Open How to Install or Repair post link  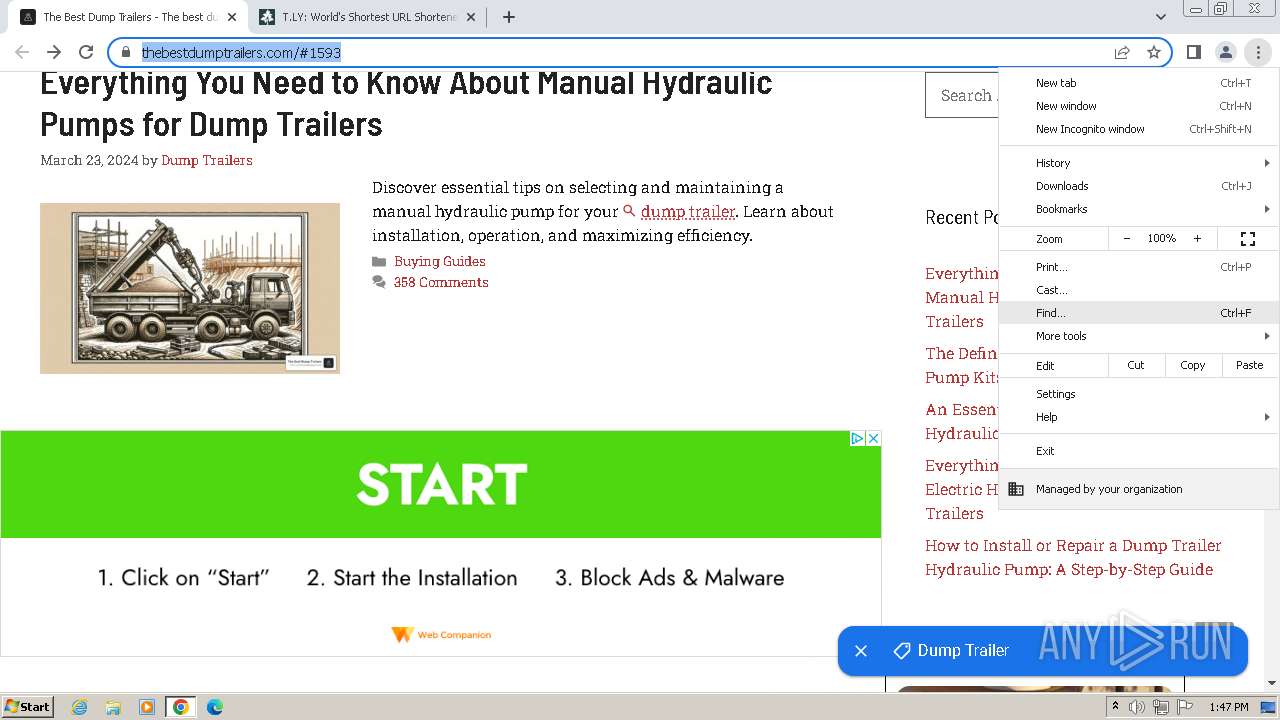(1073, 557)
